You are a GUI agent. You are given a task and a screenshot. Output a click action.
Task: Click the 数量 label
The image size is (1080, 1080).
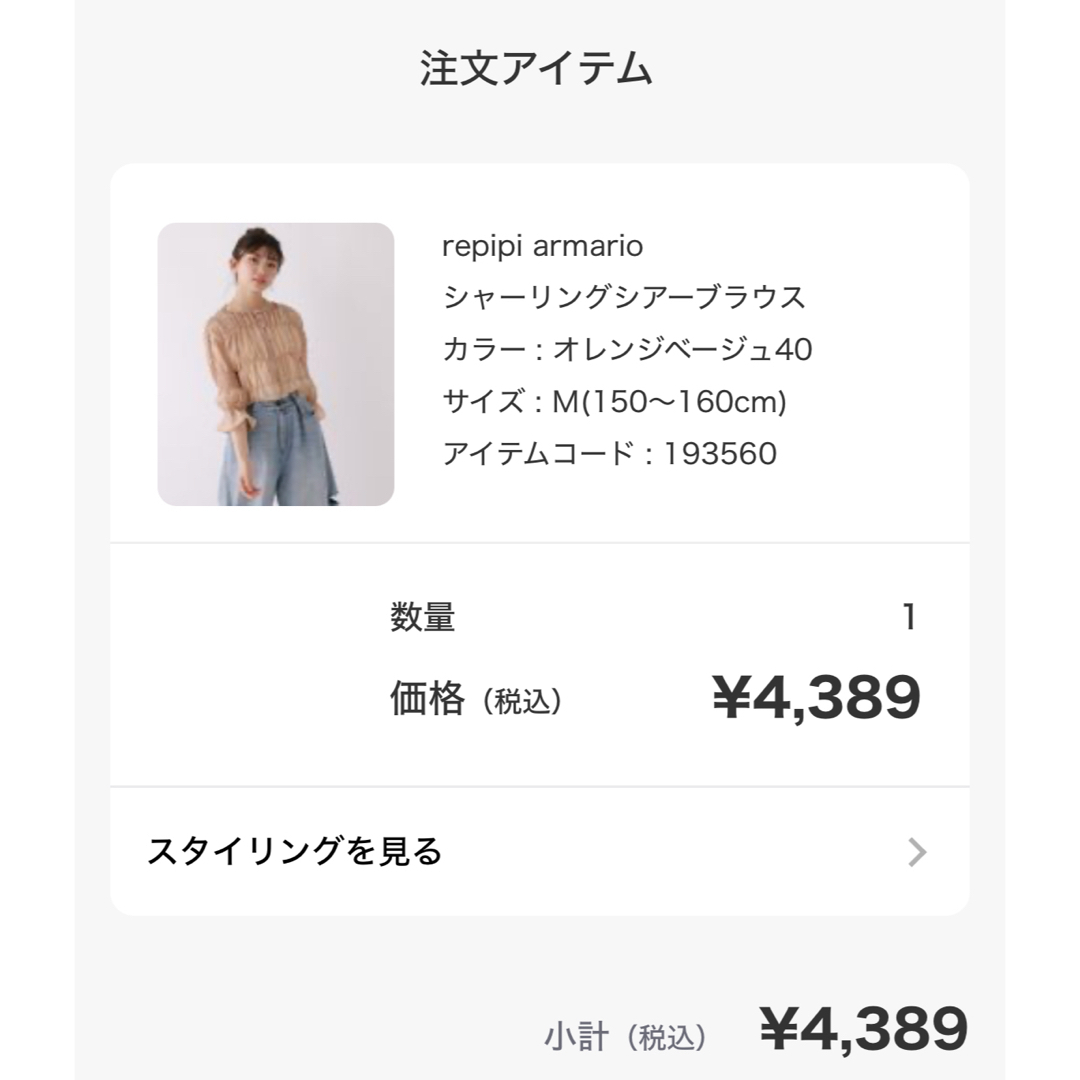(422, 616)
